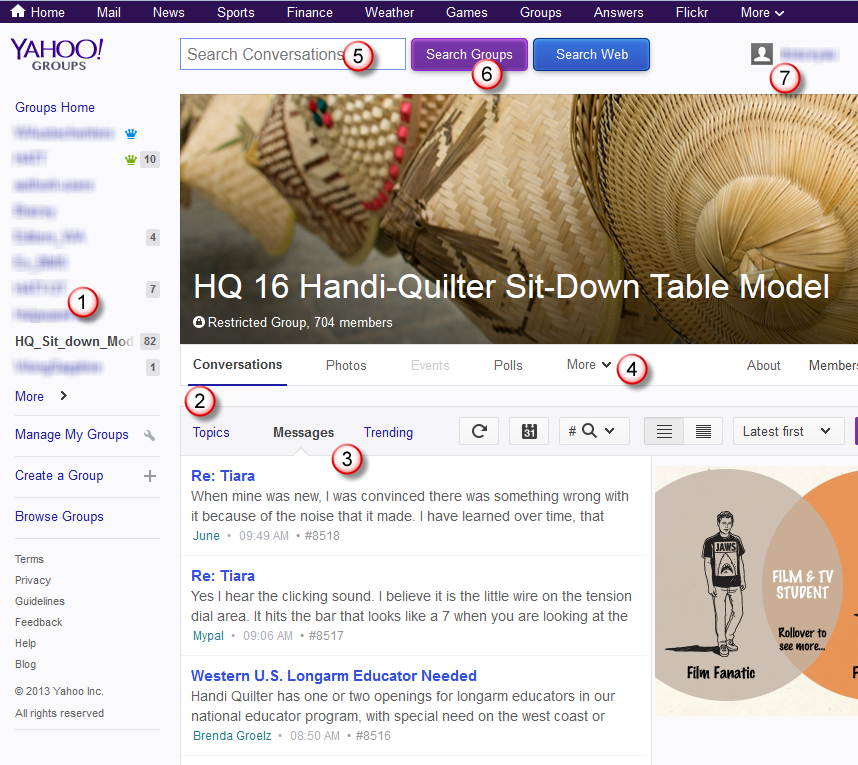Click the Create a Group link
This screenshot has height=765, width=858.
coord(59,476)
